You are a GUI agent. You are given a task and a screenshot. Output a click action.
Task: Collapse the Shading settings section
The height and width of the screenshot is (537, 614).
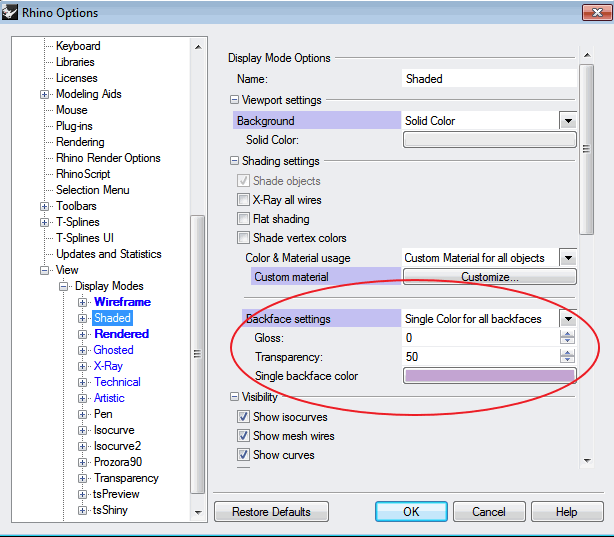(234, 161)
